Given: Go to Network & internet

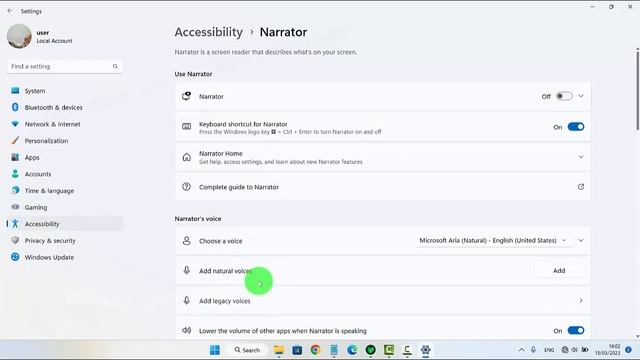Looking at the screenshot, I should pos(64,124).
